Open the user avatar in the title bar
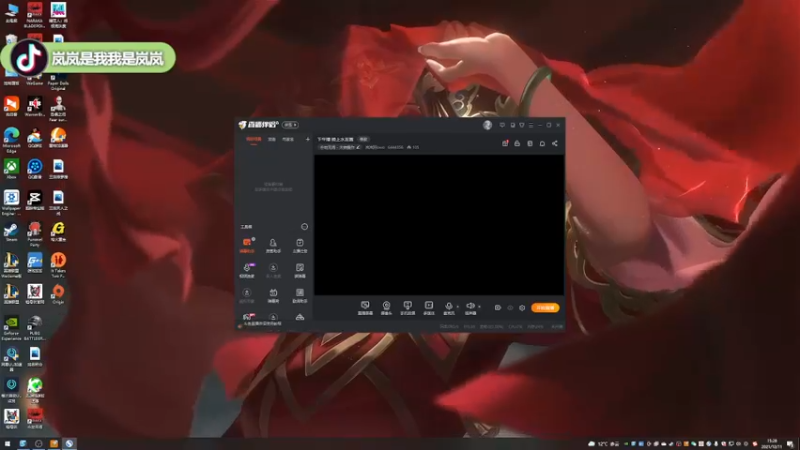This screenshot has height=450, width=800. click(x=487, y=125)
